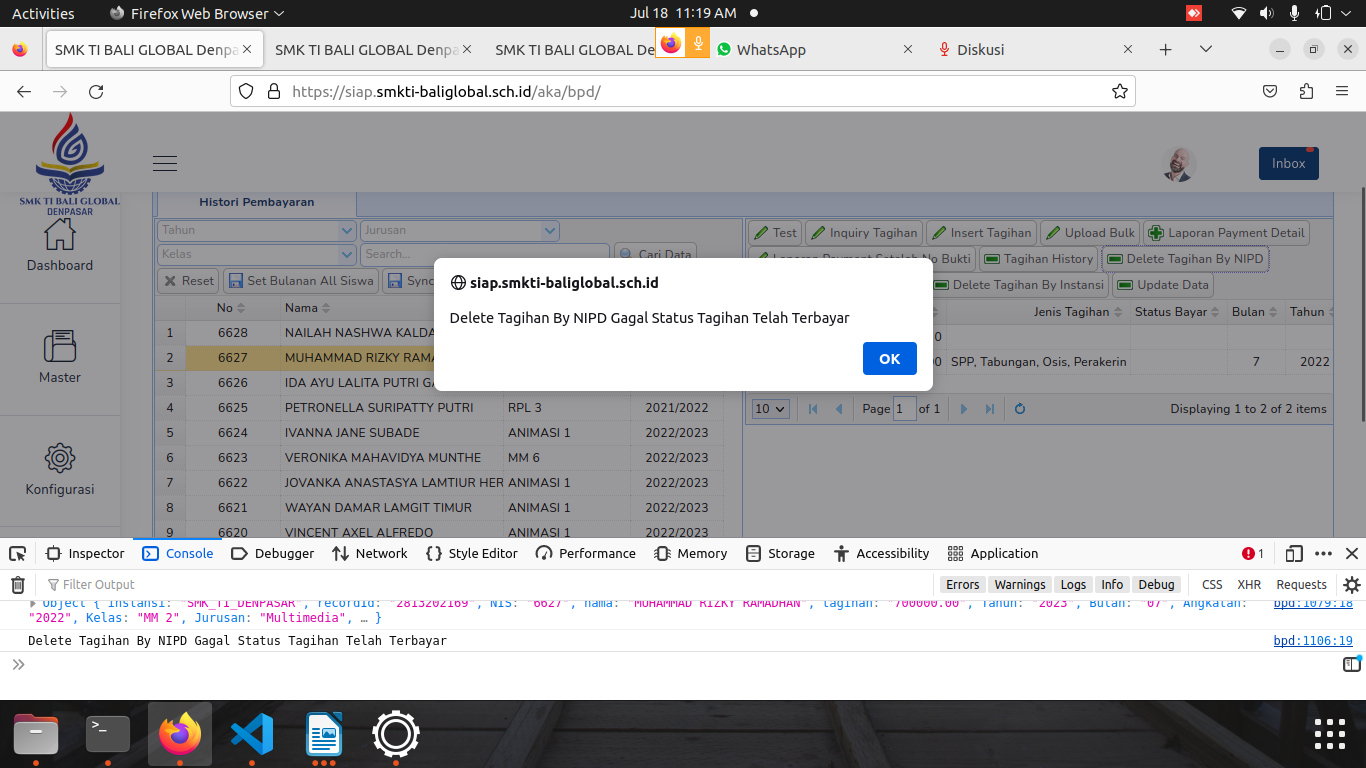This screenshot has height=768, width=1366.
Task: Switch to the WhatsApp browser tab
Action: 770,50
